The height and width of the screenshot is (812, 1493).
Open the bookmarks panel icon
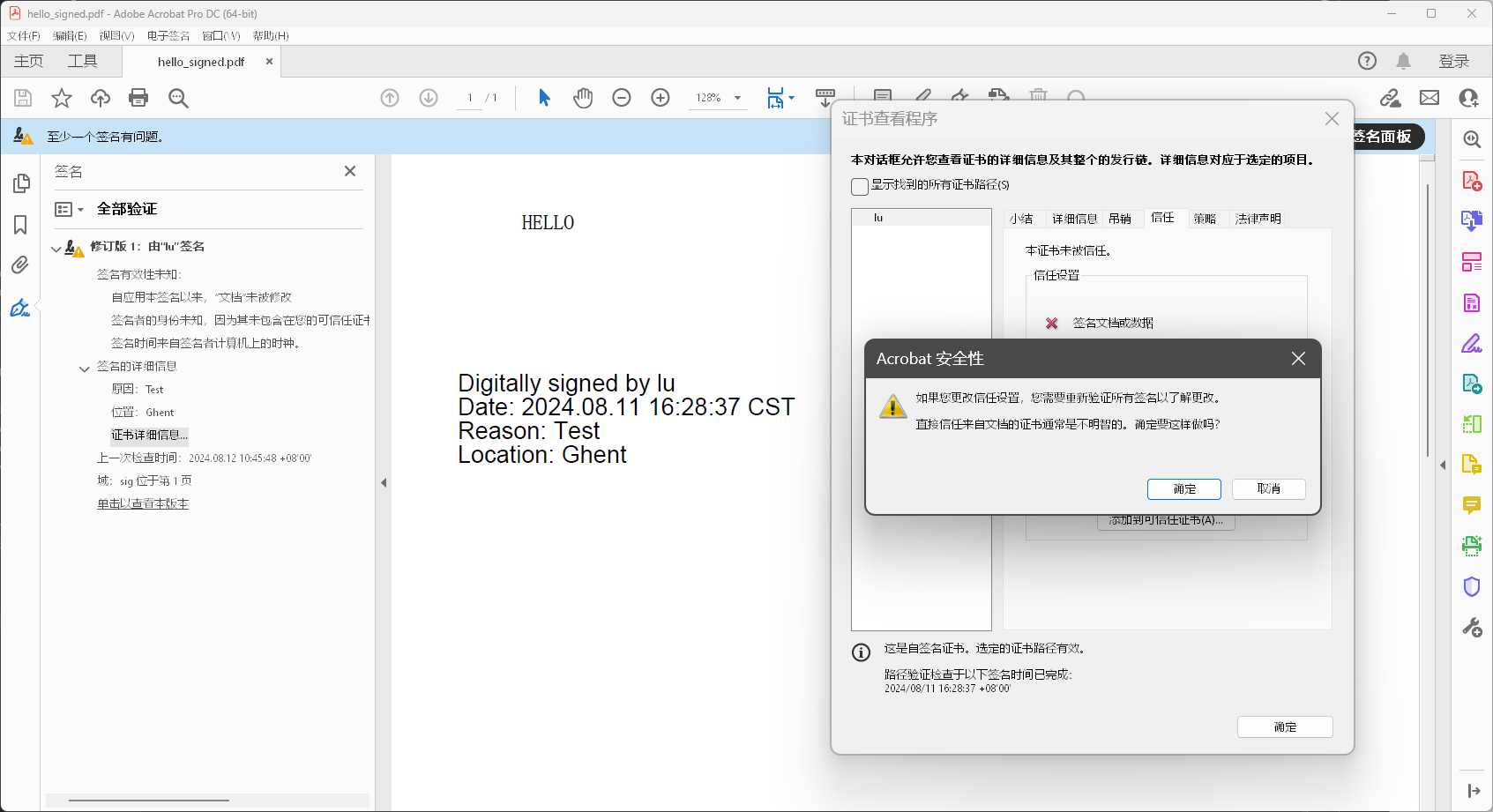[20, 225]
